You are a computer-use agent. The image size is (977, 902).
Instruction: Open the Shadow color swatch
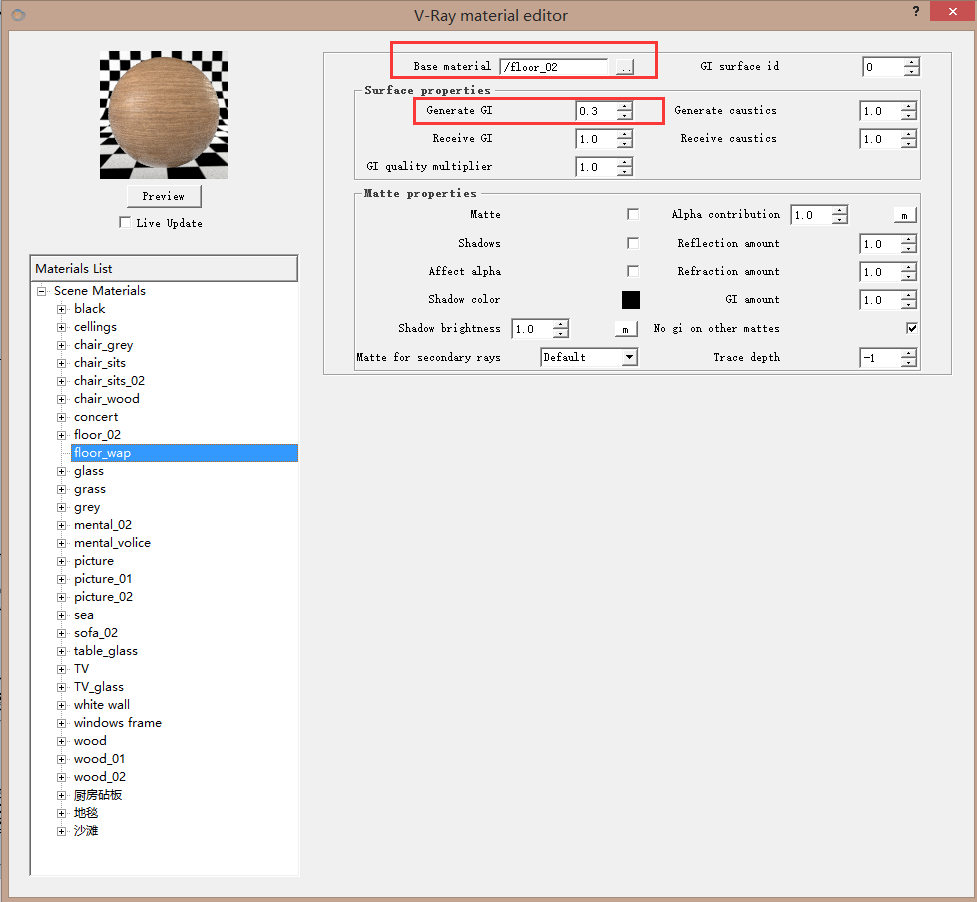pyautogui.click(x=631, y=300)
